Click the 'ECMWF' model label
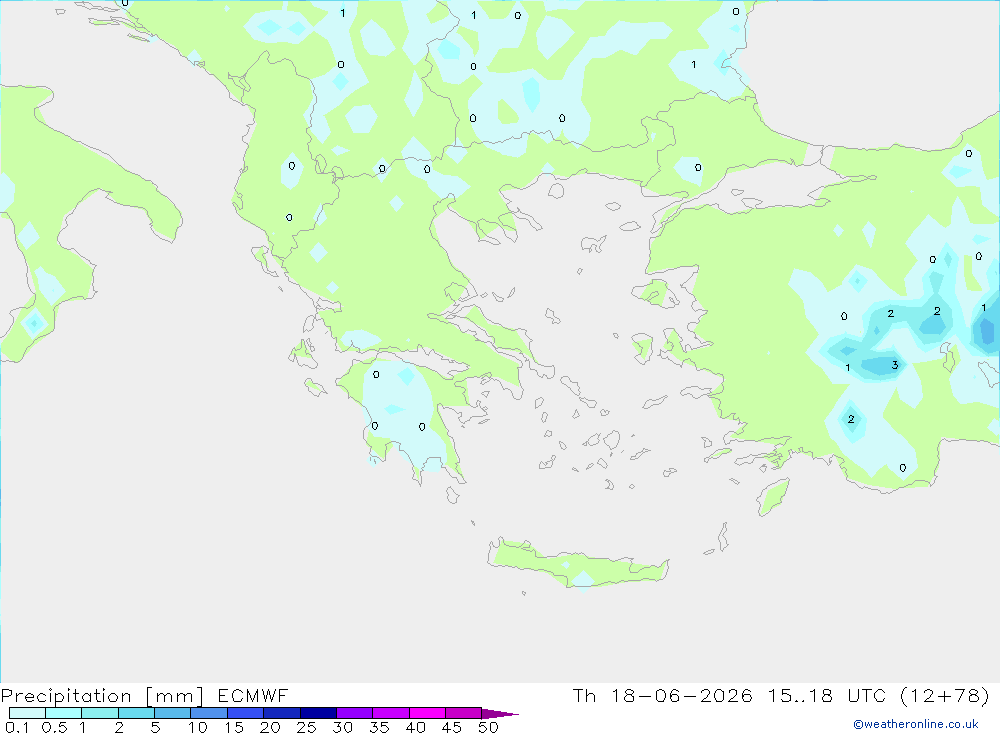1000x733 pixels. click(253, 695)
